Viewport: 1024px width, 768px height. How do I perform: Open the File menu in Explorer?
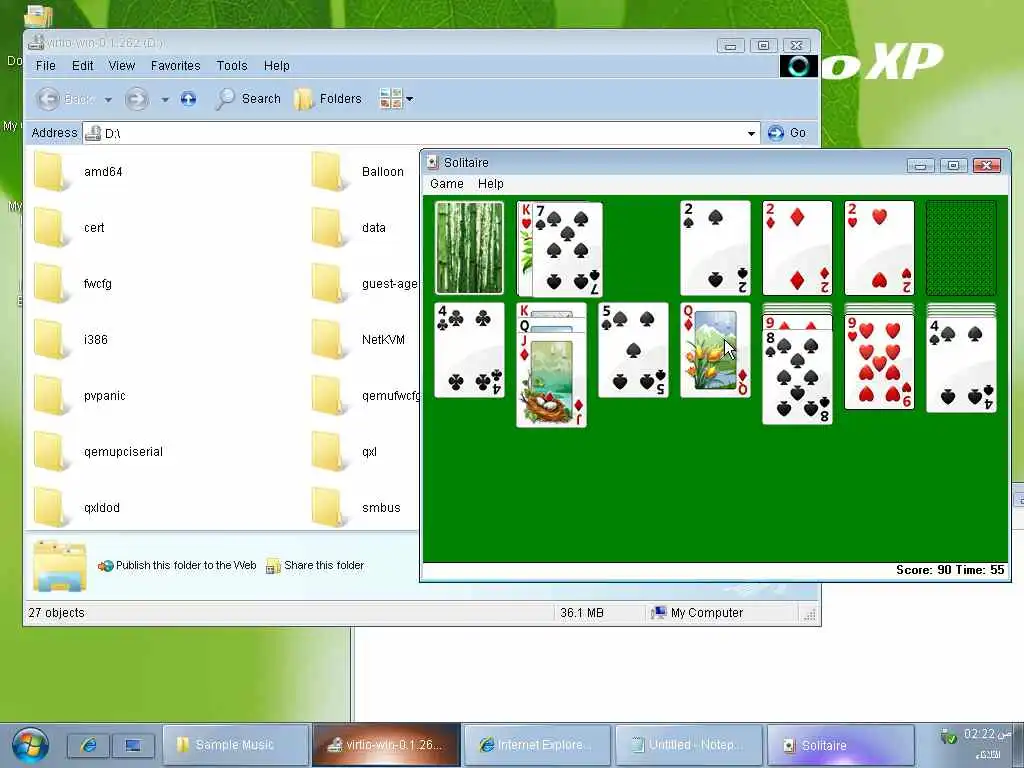(x=45, y=66)
